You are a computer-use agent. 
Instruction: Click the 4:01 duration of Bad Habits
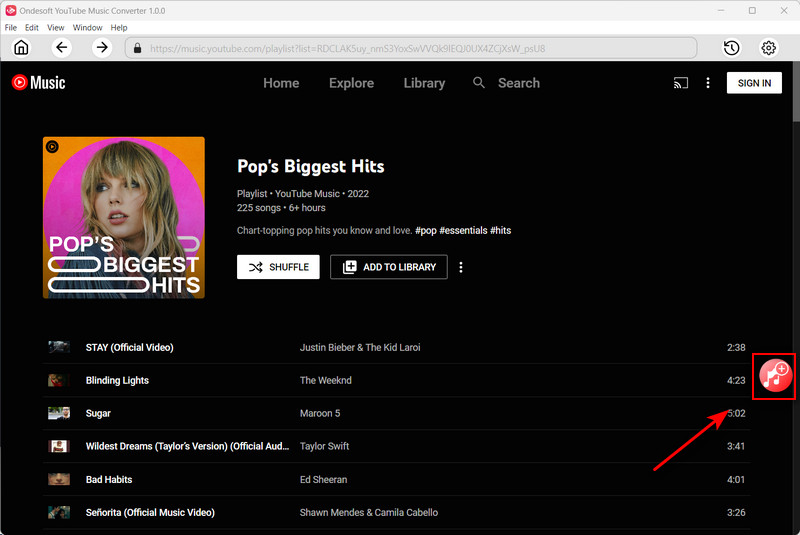click(736, 479)
